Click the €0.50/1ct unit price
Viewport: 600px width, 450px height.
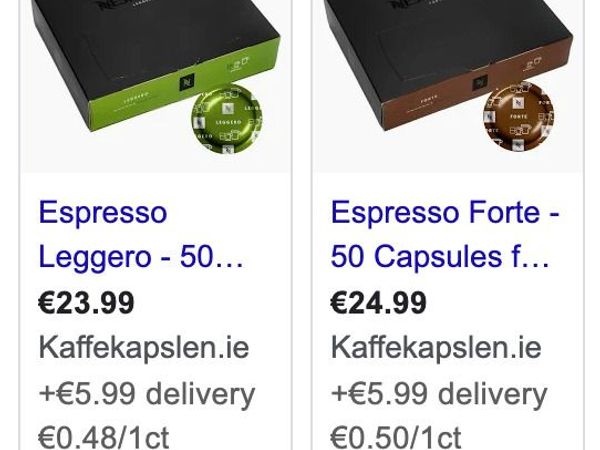pos(396,437)
